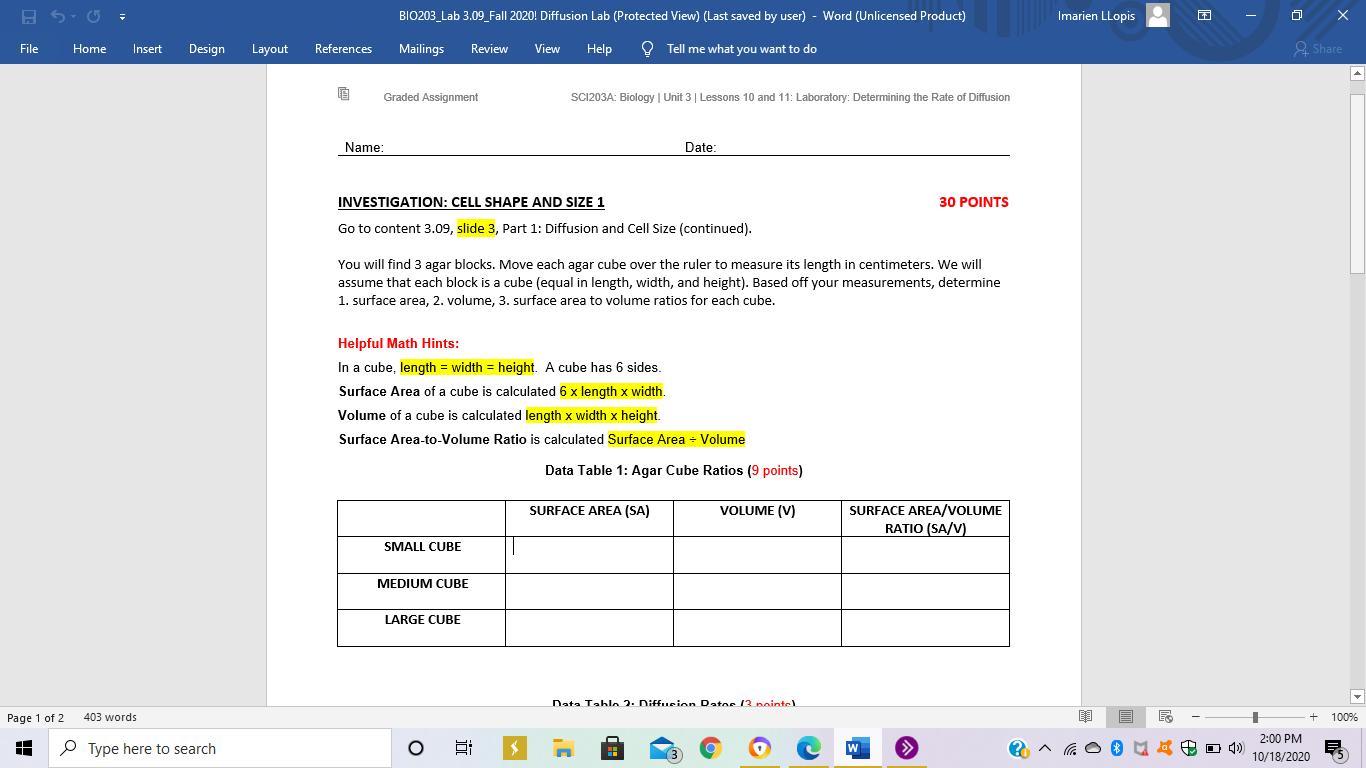Switch to Read Mode view

click(x=1085, y=717)
